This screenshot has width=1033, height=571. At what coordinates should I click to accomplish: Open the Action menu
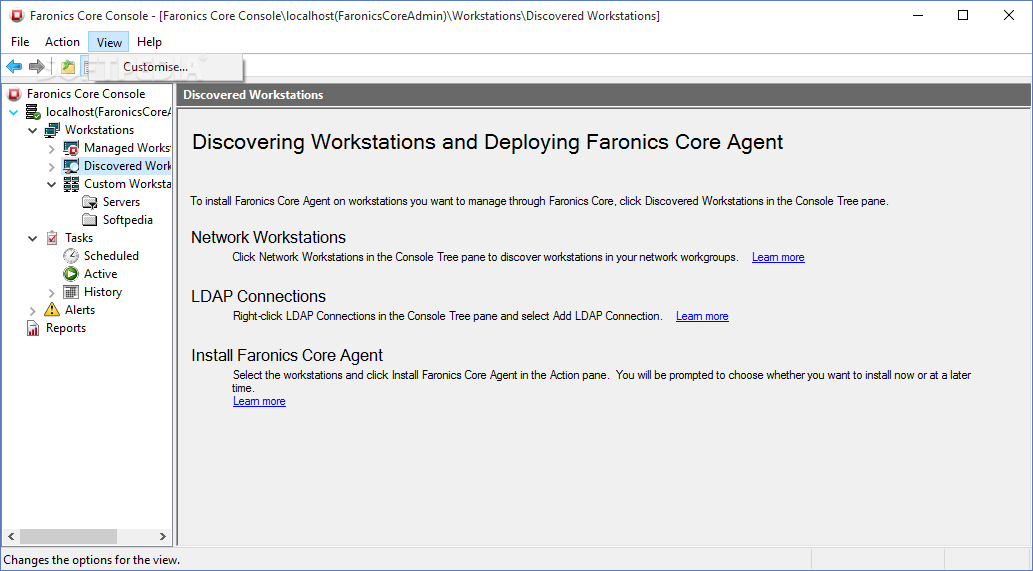(62, 42)
